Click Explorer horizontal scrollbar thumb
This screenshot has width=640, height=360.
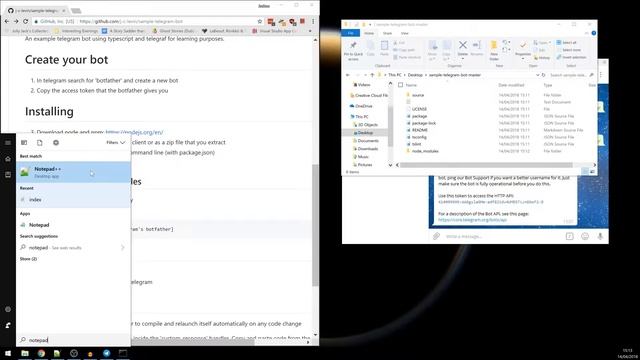(487, 165)
